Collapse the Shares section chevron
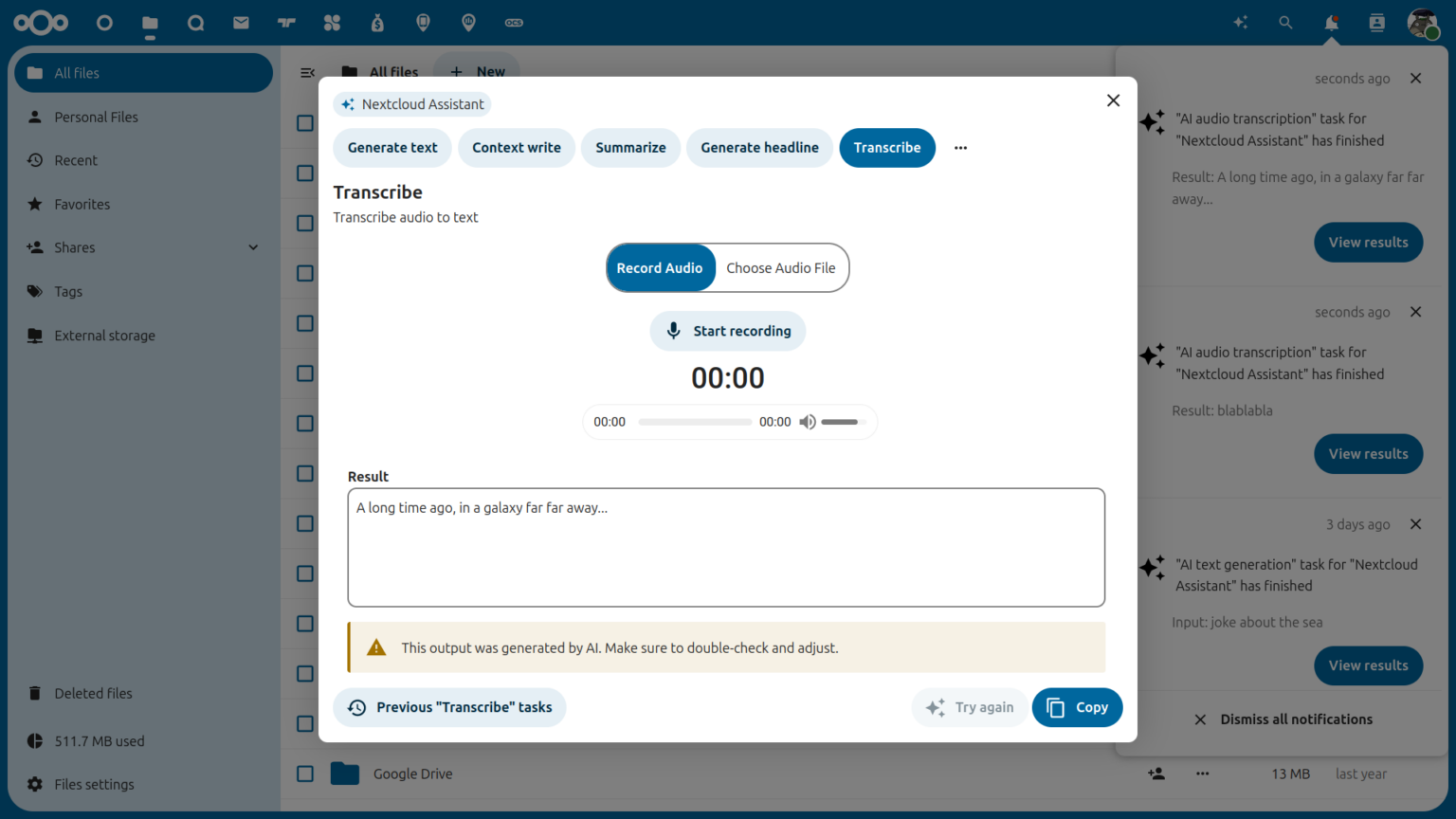The height and width of the screenshot is (819, 1456). (253, 247)
